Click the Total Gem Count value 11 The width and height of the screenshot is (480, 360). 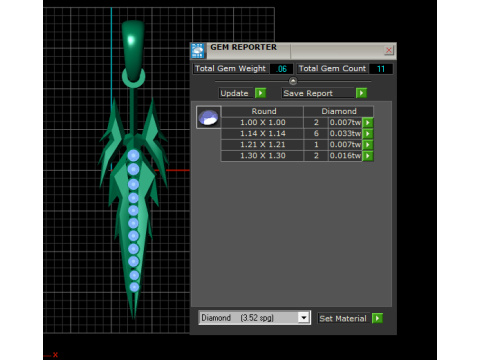381,69
